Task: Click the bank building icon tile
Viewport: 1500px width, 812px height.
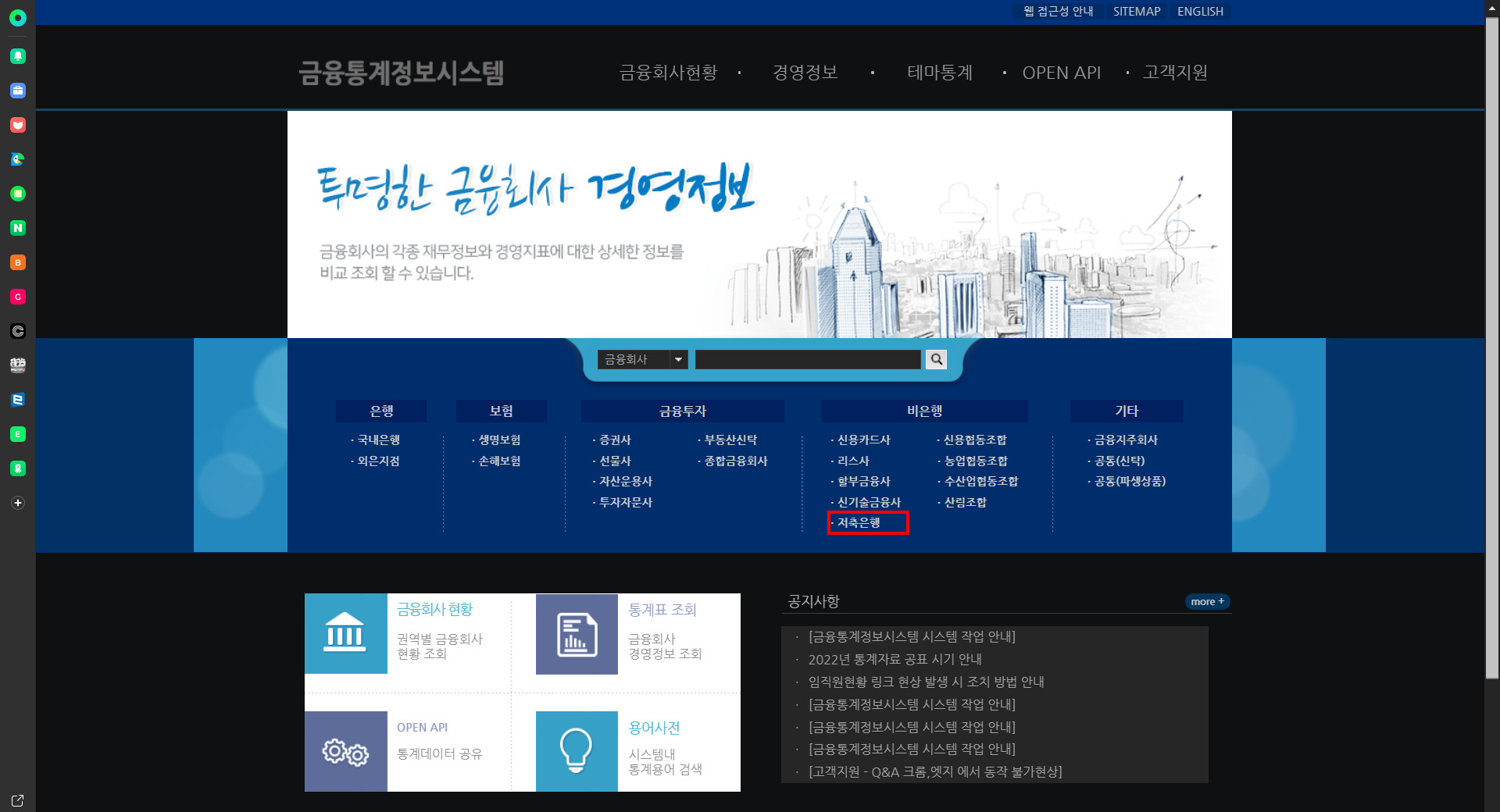Action: pyautogui.click(x=345, y=633)
